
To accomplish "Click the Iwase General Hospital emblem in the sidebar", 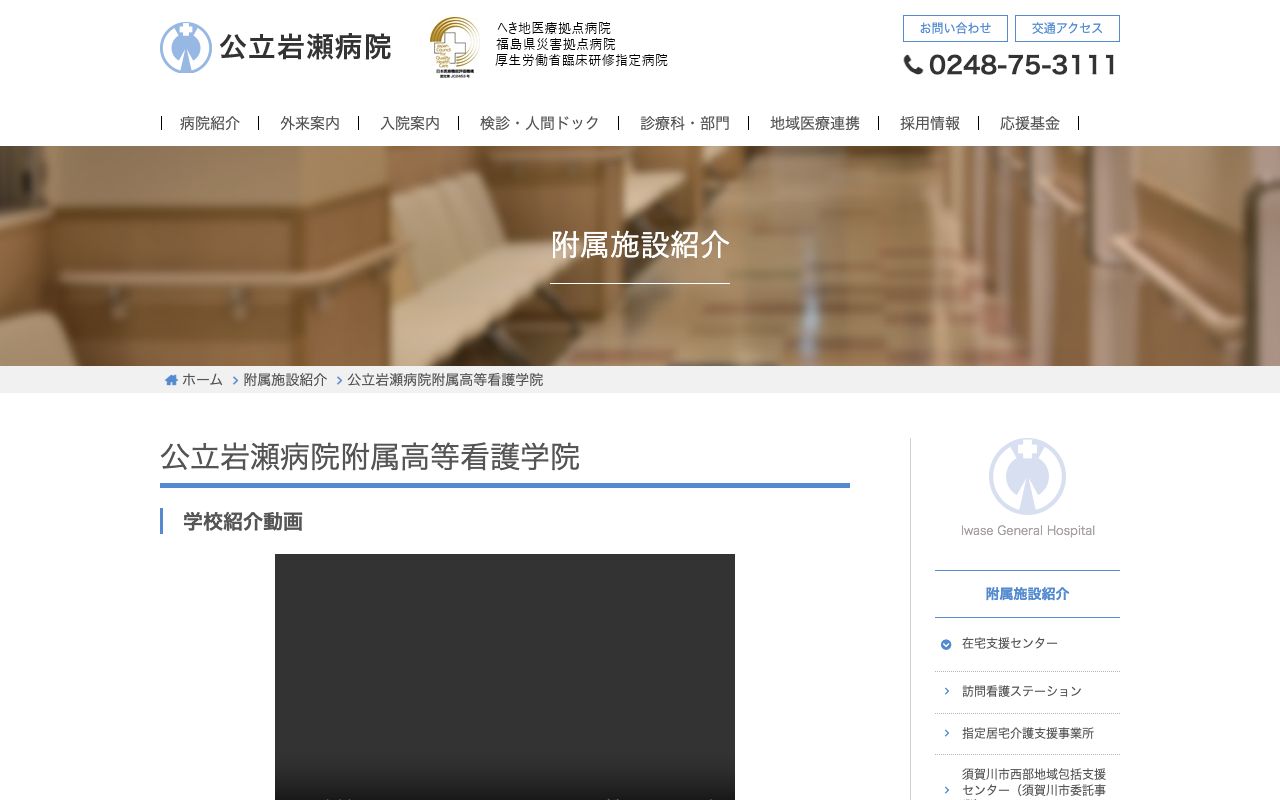I will [x=1026, y=475].
